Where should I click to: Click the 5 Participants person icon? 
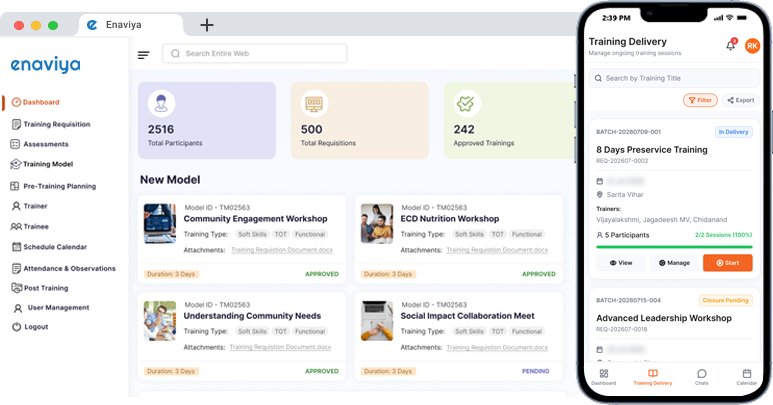point(599,235)
